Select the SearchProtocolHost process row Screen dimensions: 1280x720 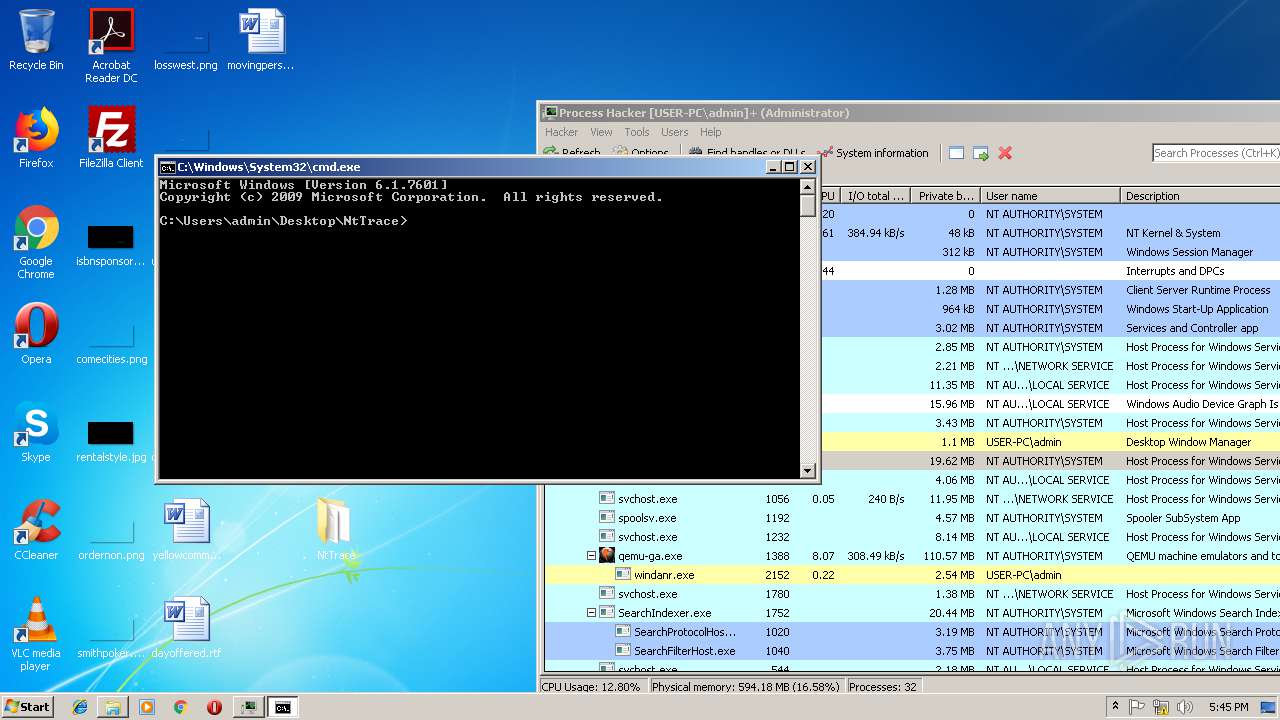[x=912, y=632]
